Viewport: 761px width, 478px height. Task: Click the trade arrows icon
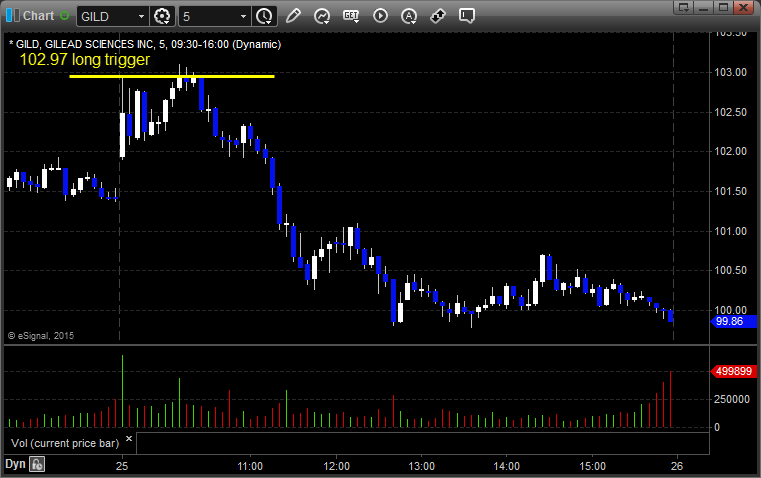click(x=438, y=16)
